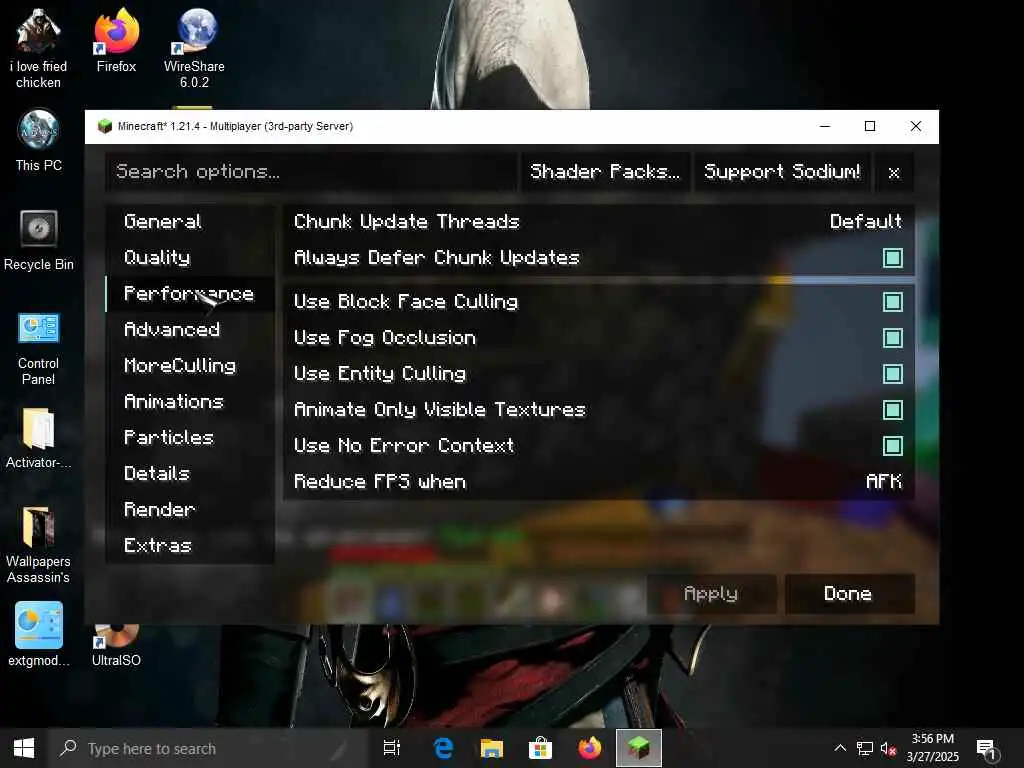Open the notification center icon
The width and height of the screenshot is (1024, 768).
[x=986, y=749]
